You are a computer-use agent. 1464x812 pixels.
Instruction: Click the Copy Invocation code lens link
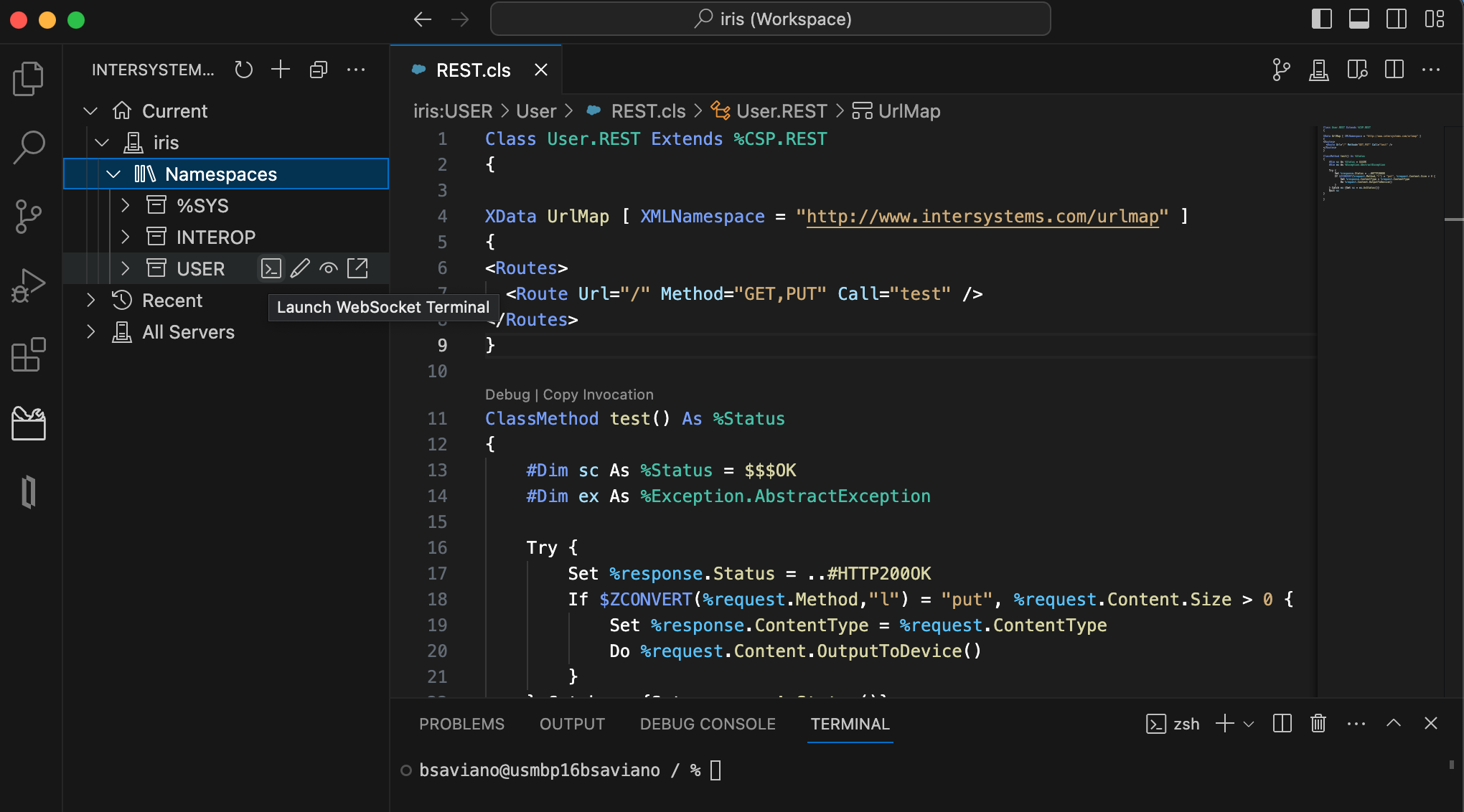point(598,395)
